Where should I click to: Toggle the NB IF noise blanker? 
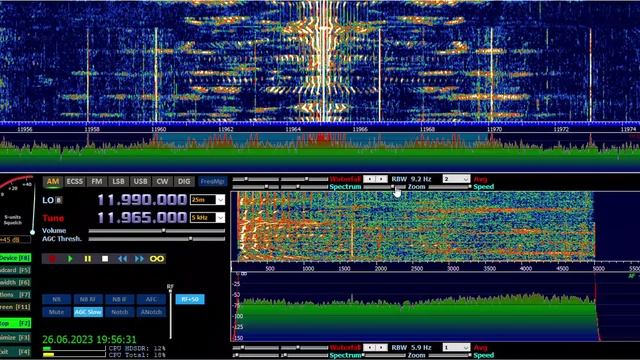click(119, 299)
